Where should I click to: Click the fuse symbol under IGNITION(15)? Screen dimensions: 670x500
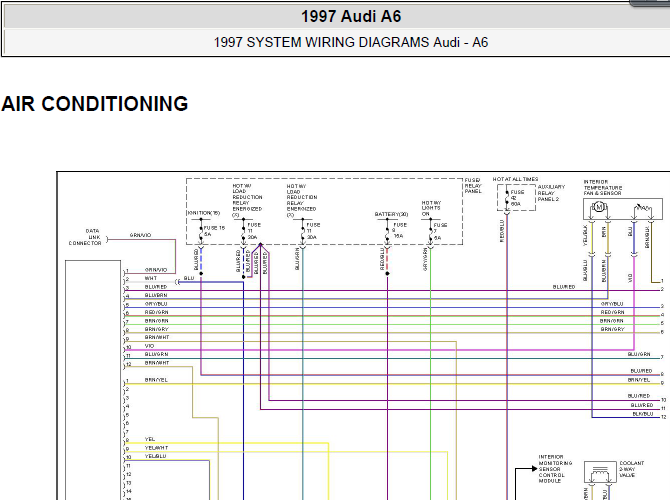point(201,234)
